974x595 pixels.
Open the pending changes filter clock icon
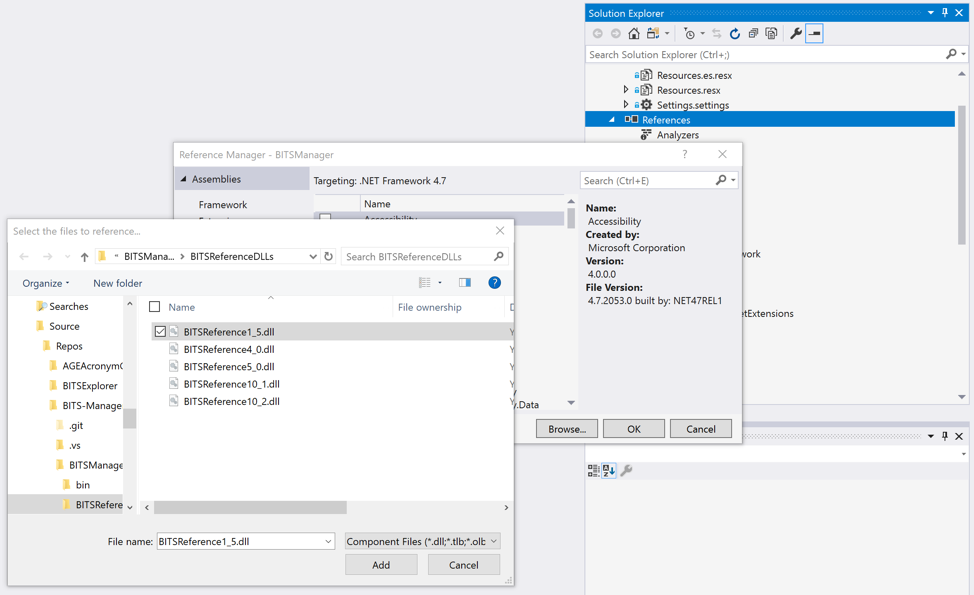(x=689, y=34)
